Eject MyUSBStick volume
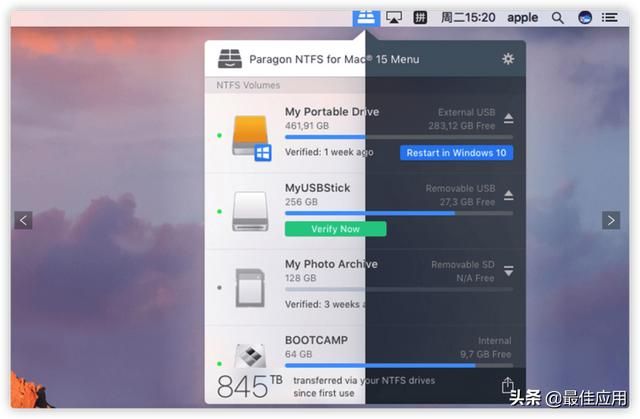The height and width of the screenshot is (419, 640). (x=508, y=195)
